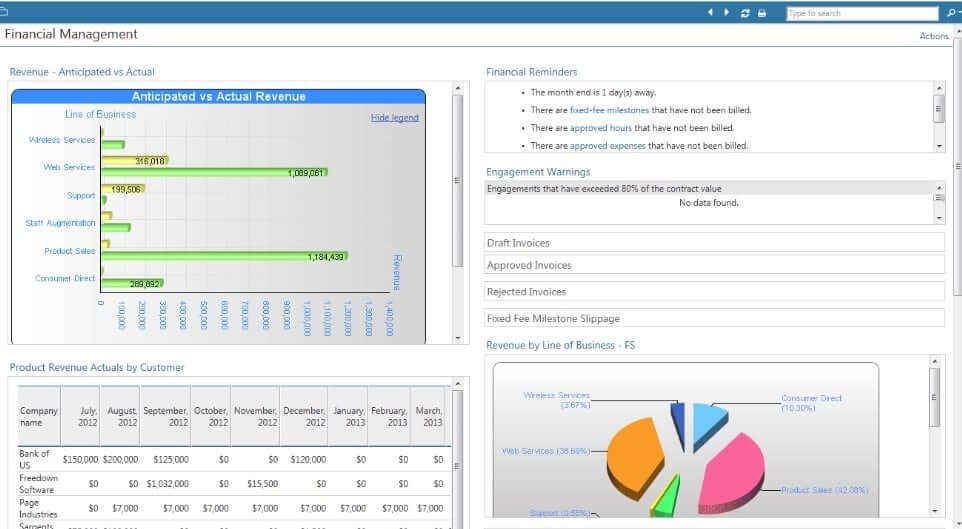Expand the Draft Invoices section
The image size is (962, 529).
(x=714, y=243)
